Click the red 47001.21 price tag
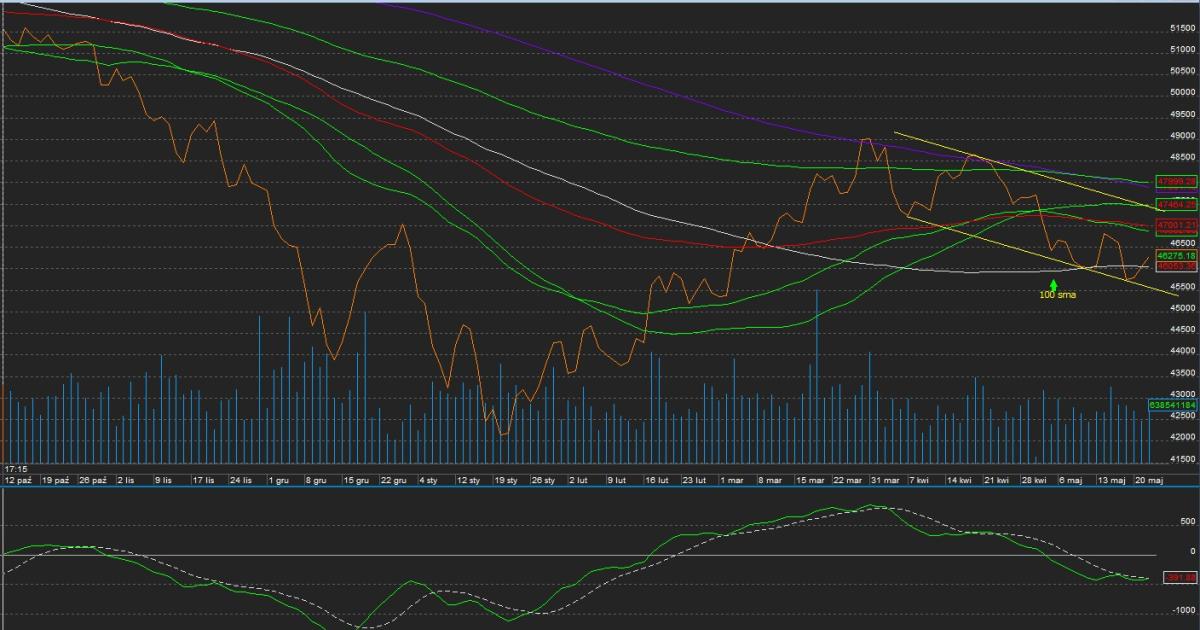 1174,227
